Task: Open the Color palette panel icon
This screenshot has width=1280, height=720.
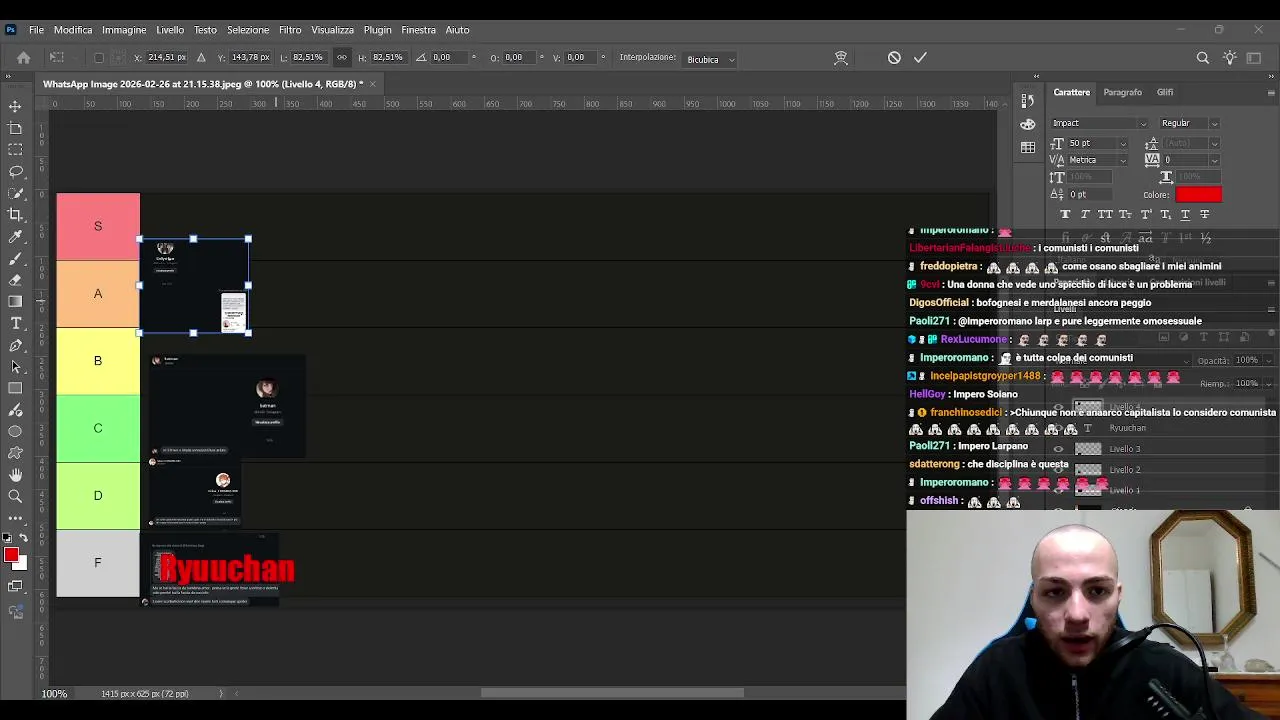Action: pyautogui.click(x=1027, y=124)
